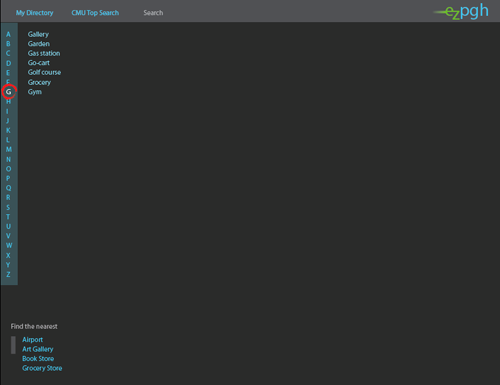Screen dimensions: 500x385
Task: Find the nearest Art Gallery
Action: 38,349
